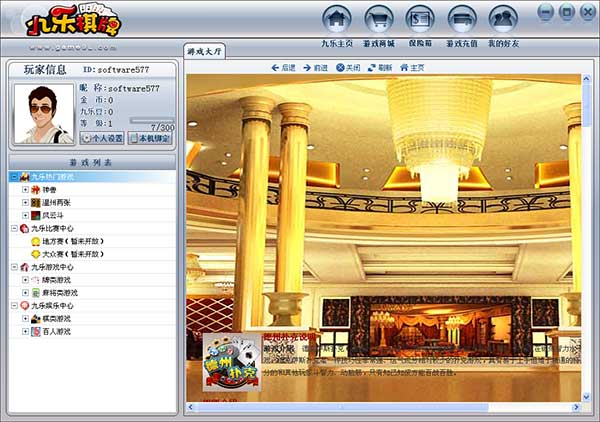
Task: Go to 主页 in browser toolbar
Action: coord(411,67)
